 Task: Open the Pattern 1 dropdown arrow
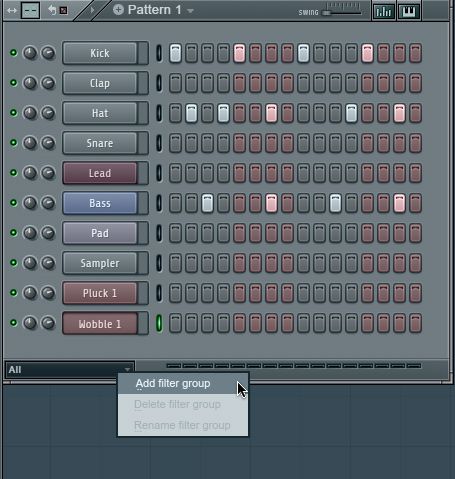tap(190, 11)
